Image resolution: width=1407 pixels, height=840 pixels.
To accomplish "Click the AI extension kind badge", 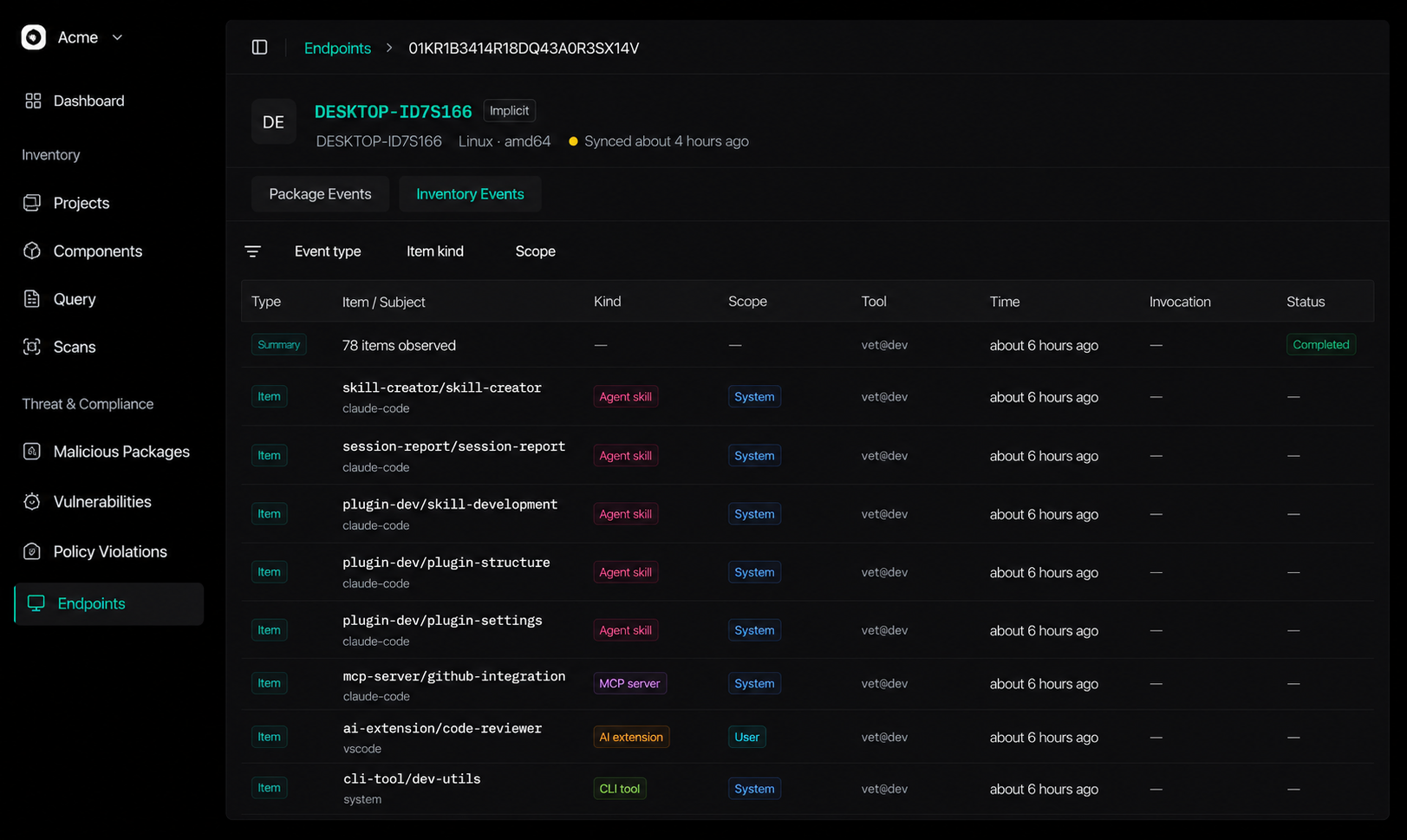I will [x=631, y=737].
